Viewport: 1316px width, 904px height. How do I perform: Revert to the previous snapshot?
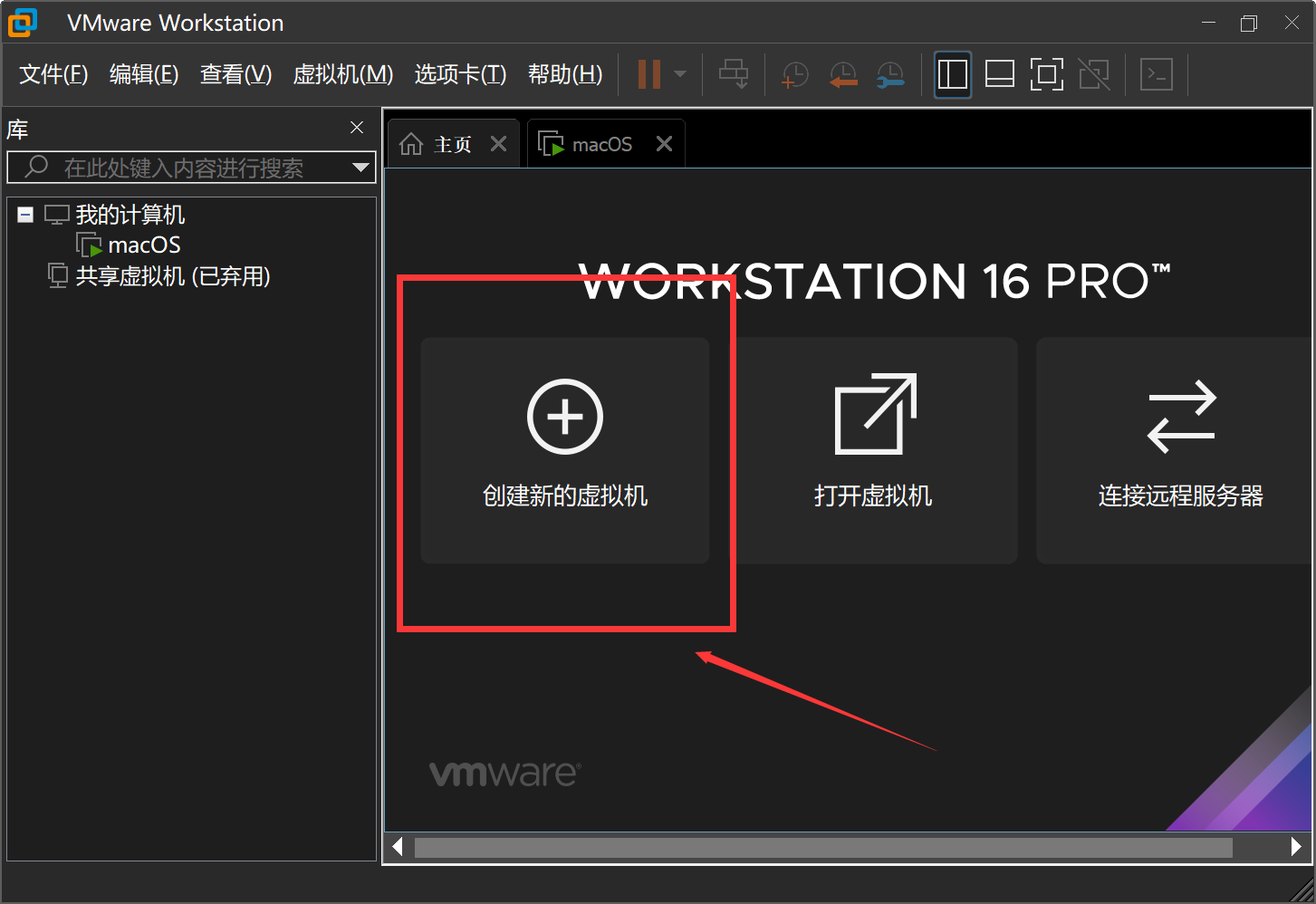click(x=842, y=73)
